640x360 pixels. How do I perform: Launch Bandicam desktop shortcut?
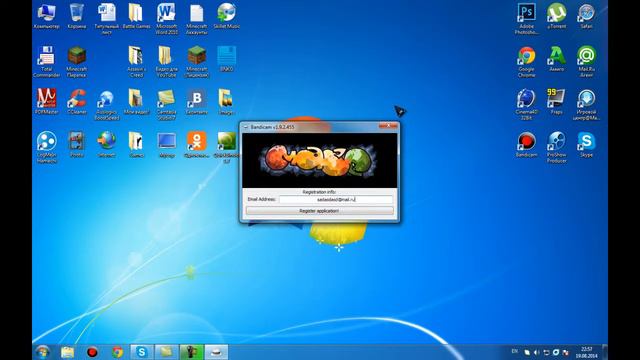click(527, 144)
